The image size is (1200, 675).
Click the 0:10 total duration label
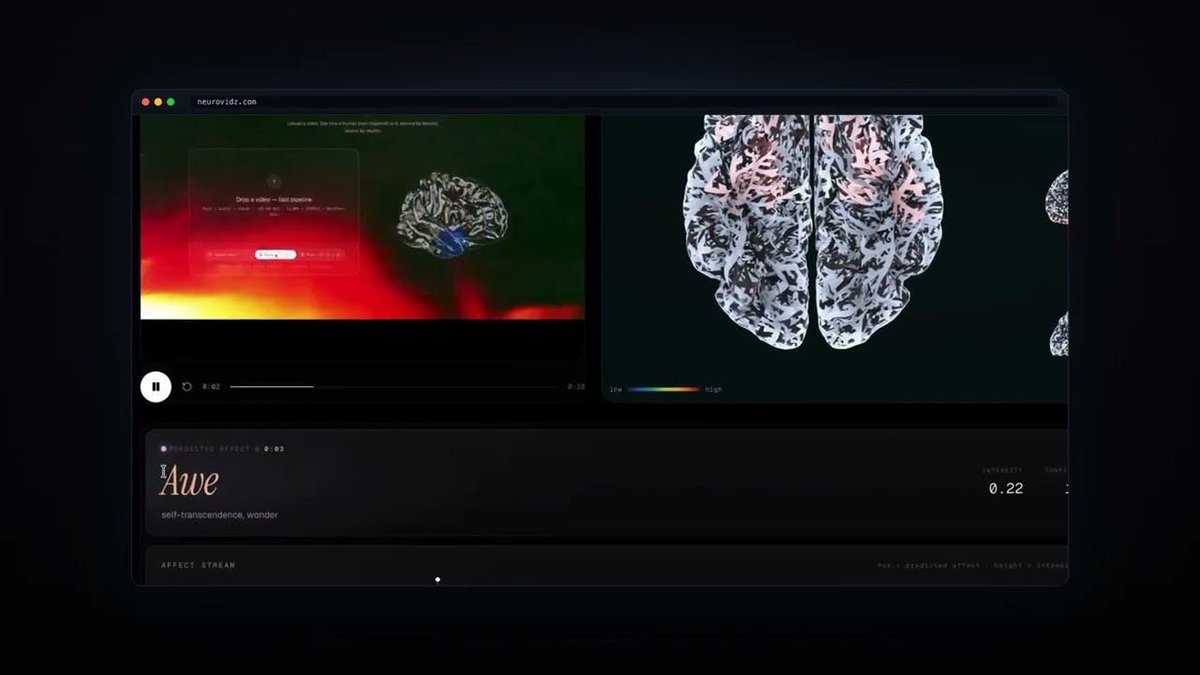click(x=576, y=386)
